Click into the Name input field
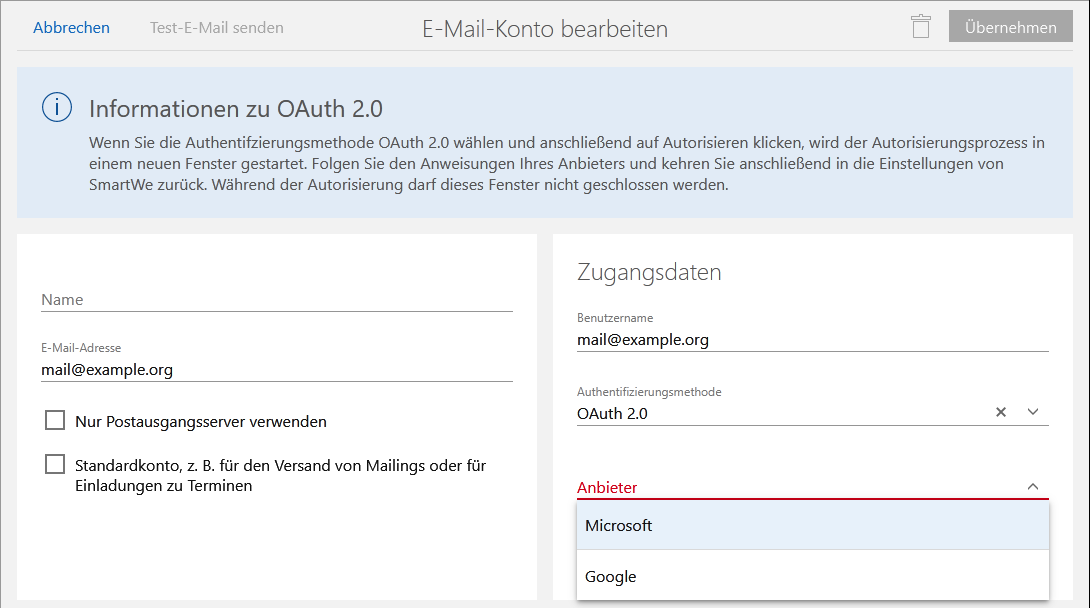This screenshot has width=1090, height=608. coord(276,299)
